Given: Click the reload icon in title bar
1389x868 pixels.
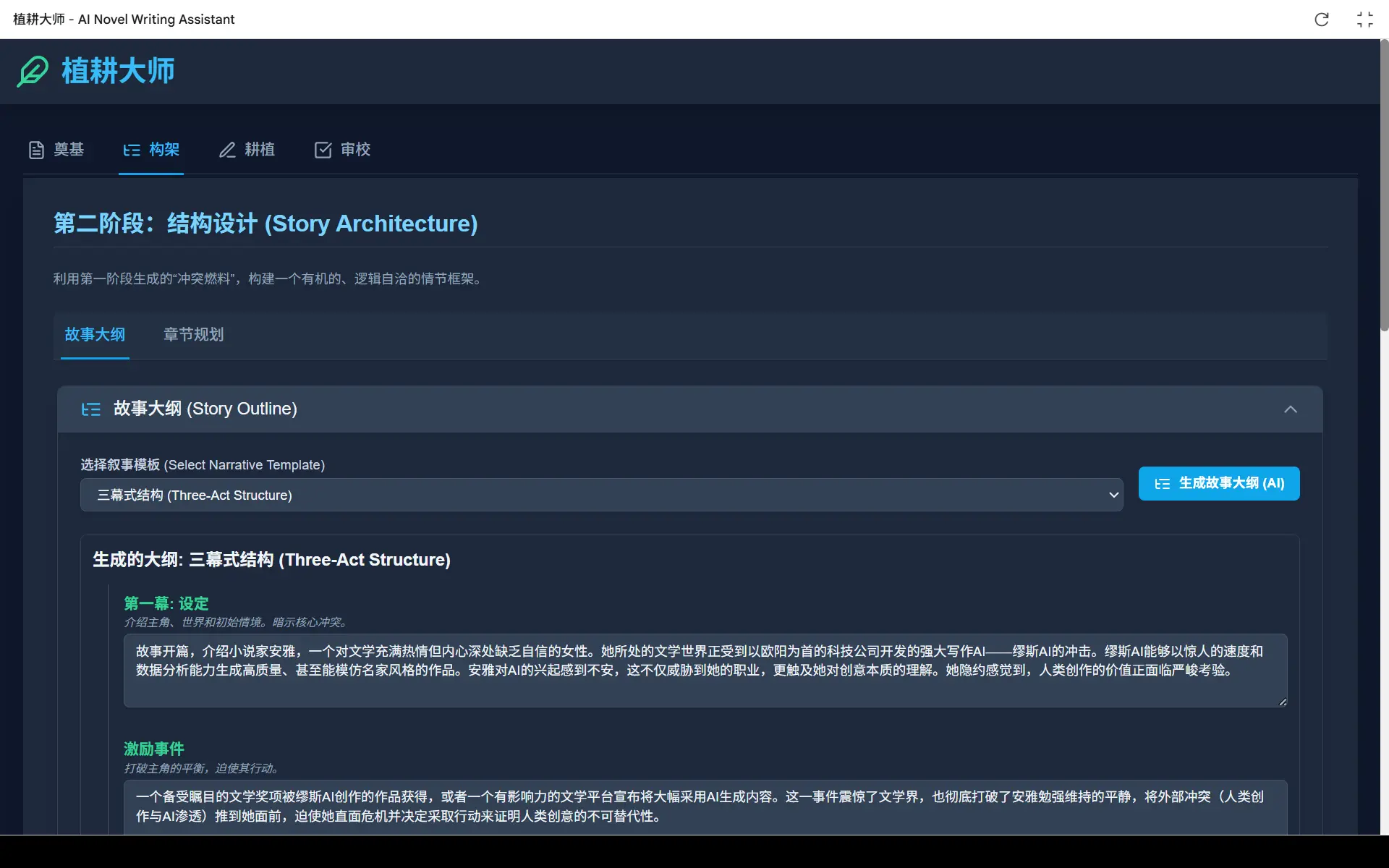Looking at the screenshot, I should (1321, 20).
